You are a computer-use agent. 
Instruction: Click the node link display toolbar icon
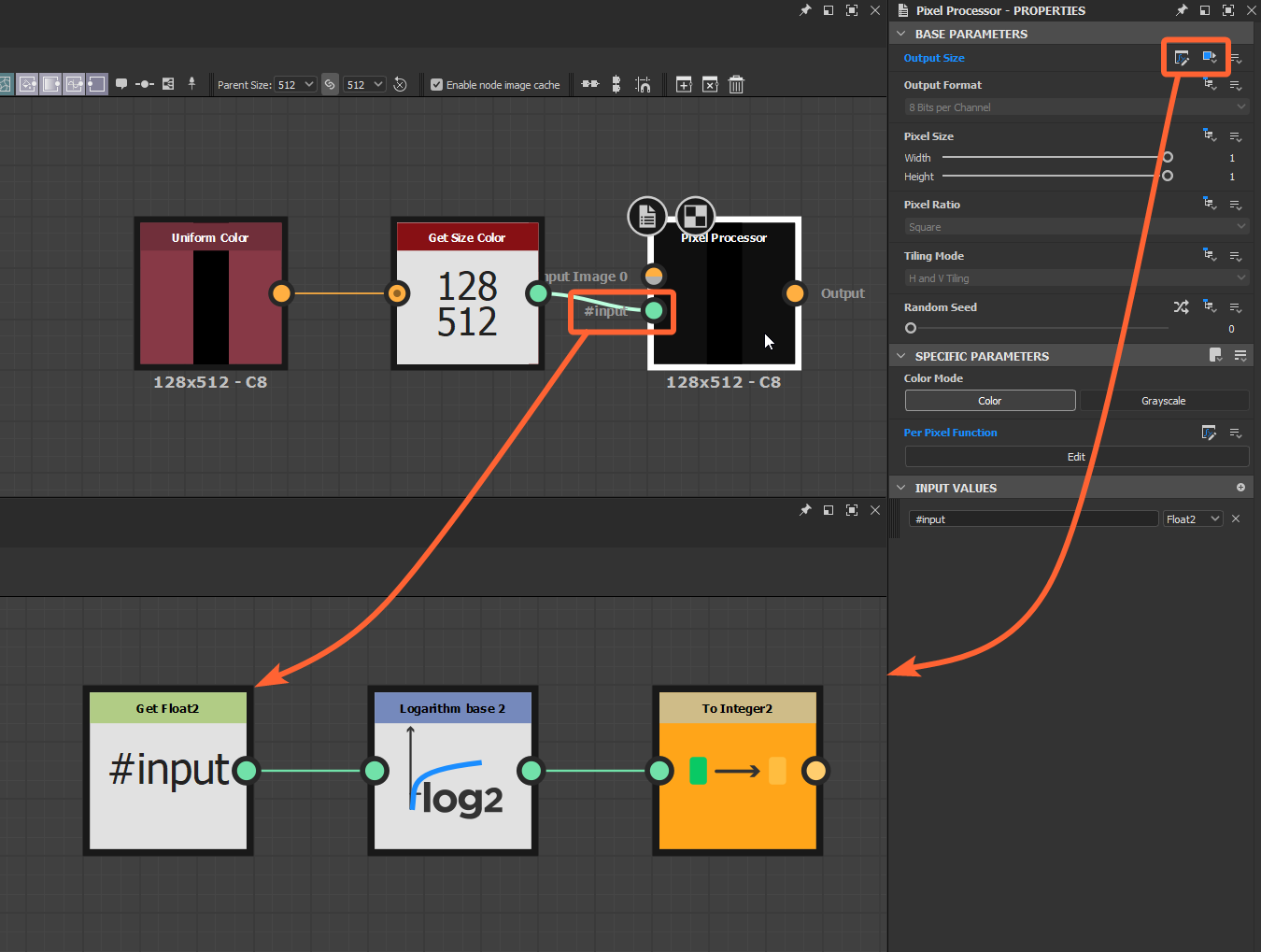(168, 84)
